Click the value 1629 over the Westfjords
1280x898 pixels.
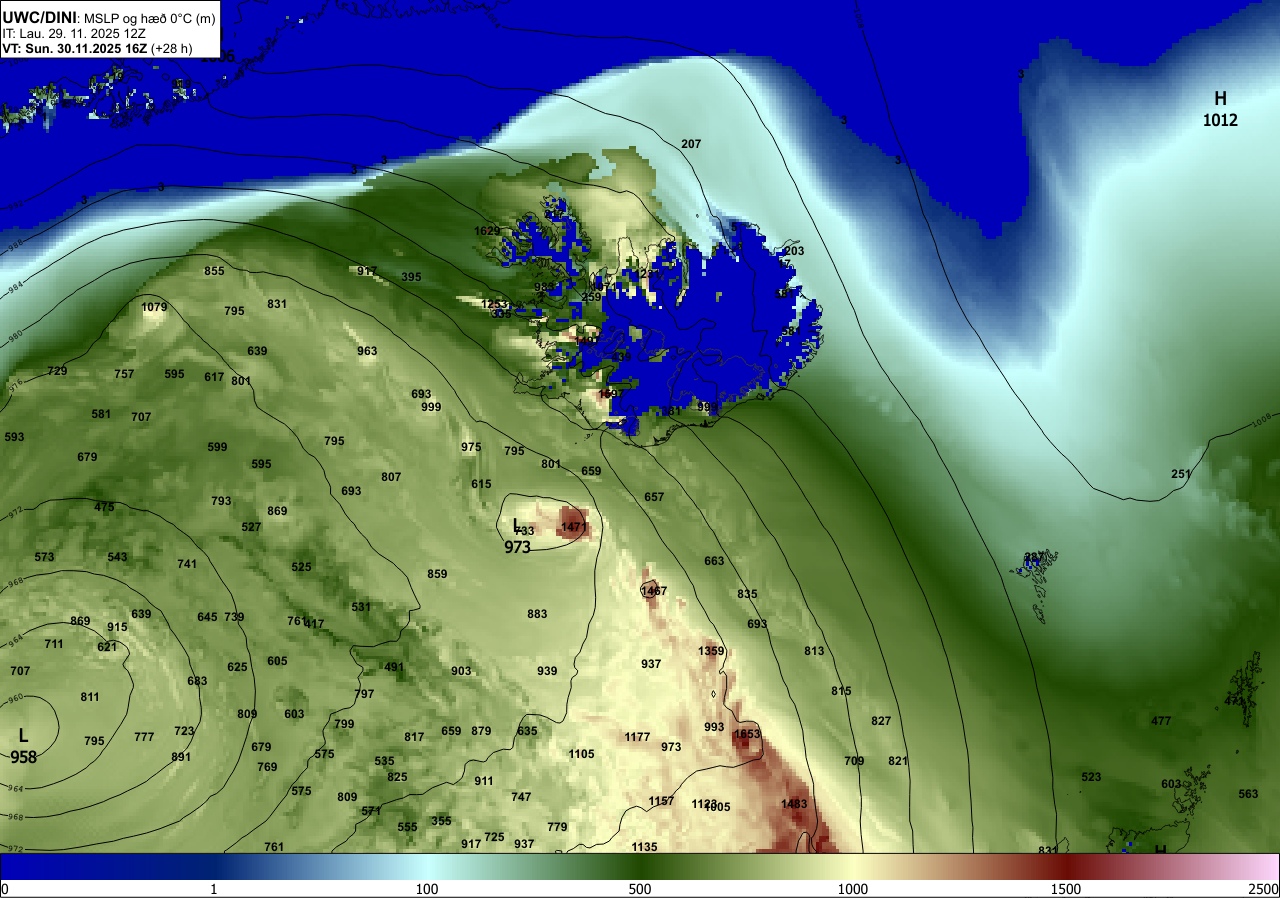point(487,231)
